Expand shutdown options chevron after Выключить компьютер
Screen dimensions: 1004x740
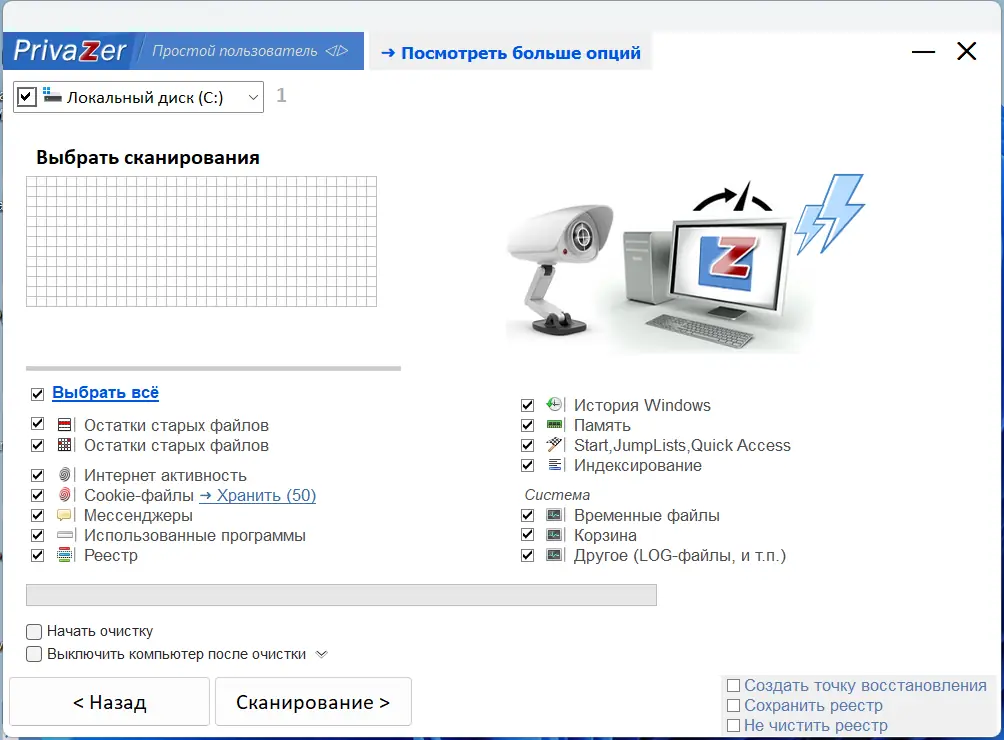[321, 654]
